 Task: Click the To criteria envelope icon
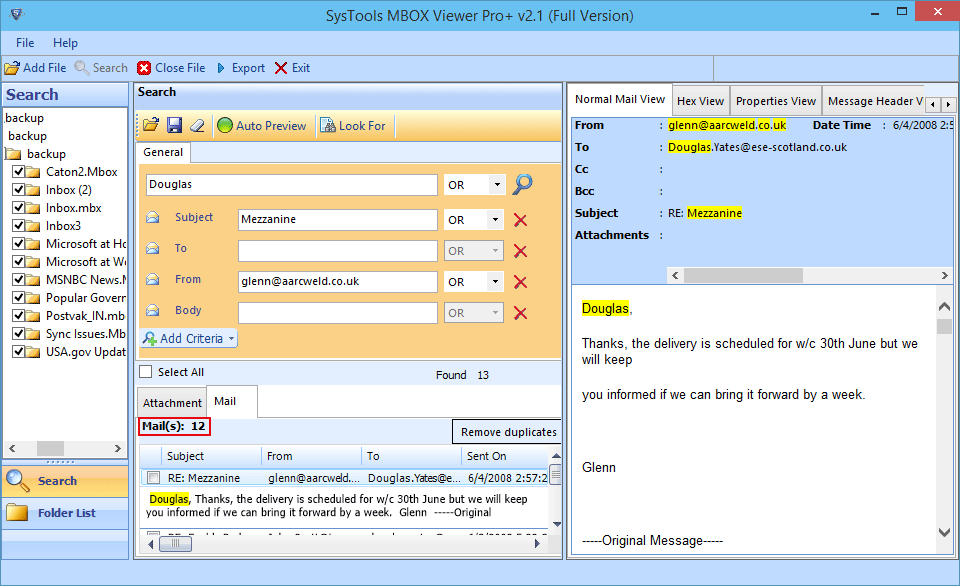coord(152,248)
